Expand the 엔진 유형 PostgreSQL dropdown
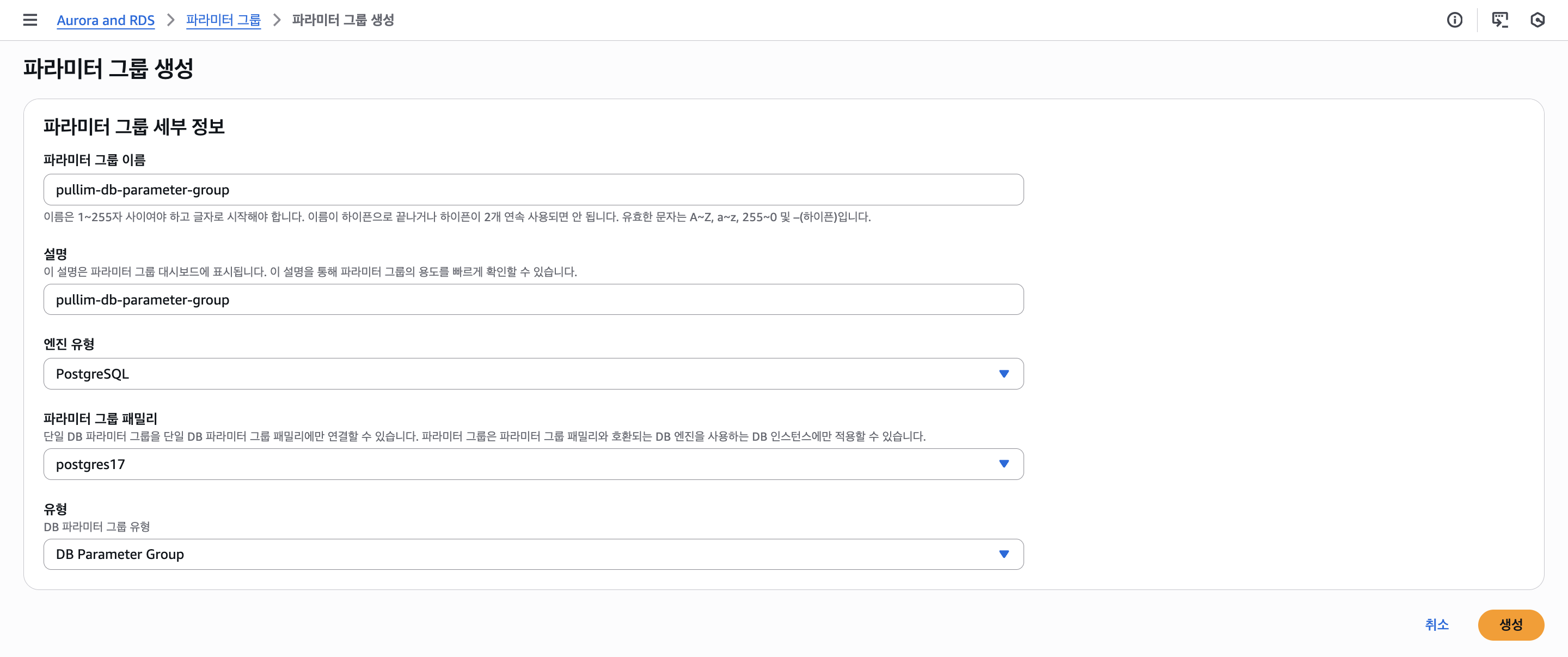This screenshot has height=657, width=1568. pyautogui.click(x=532, y=374)
